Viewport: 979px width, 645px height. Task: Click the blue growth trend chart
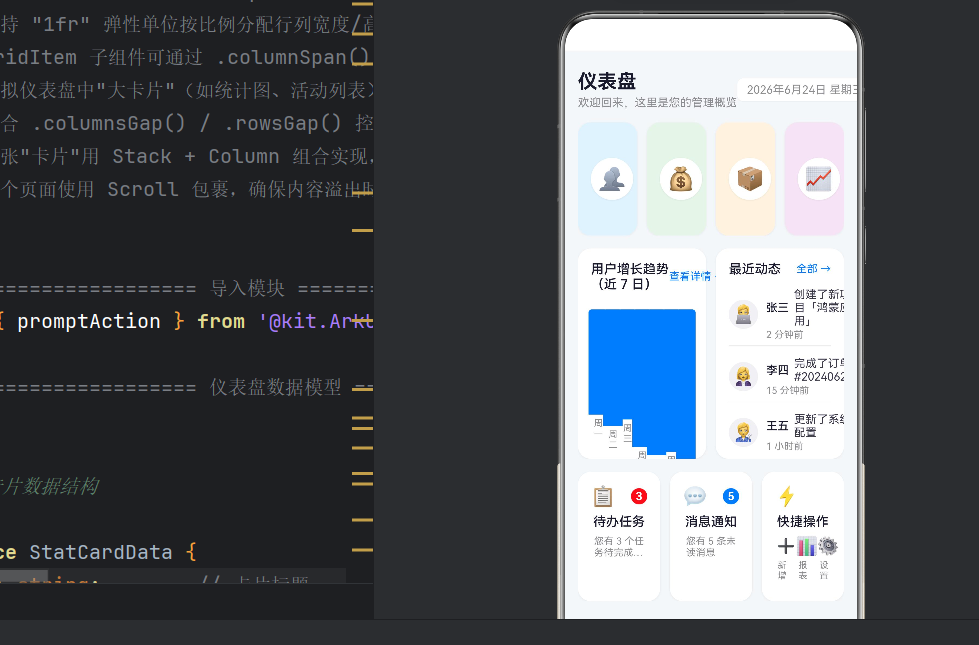click(x=642, y=383)
